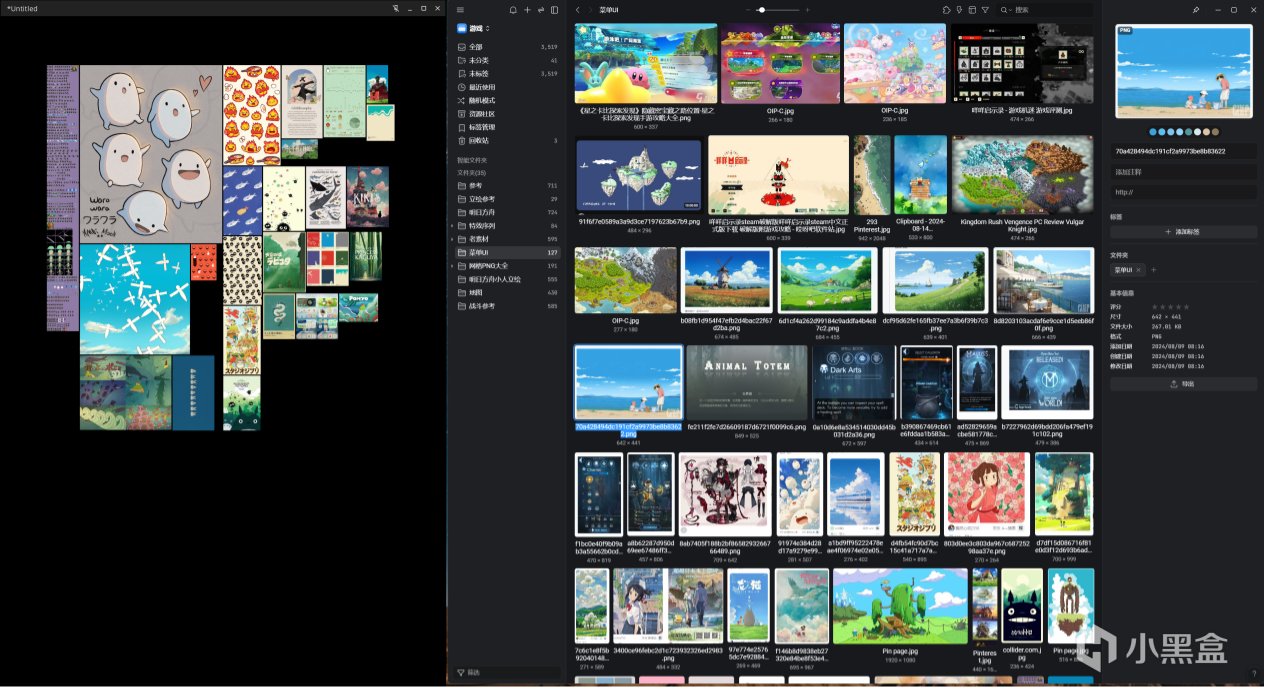Viewport: 1265px width, 690px height.
Task: Click the lightning quick-action toolbar icon
Action: coord(959,10)
